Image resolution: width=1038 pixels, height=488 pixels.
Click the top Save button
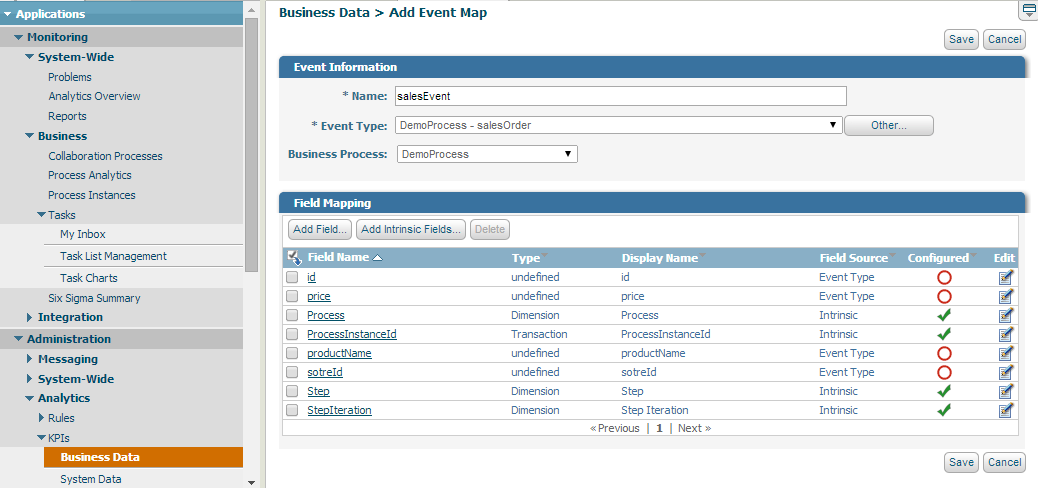[960, 39]
